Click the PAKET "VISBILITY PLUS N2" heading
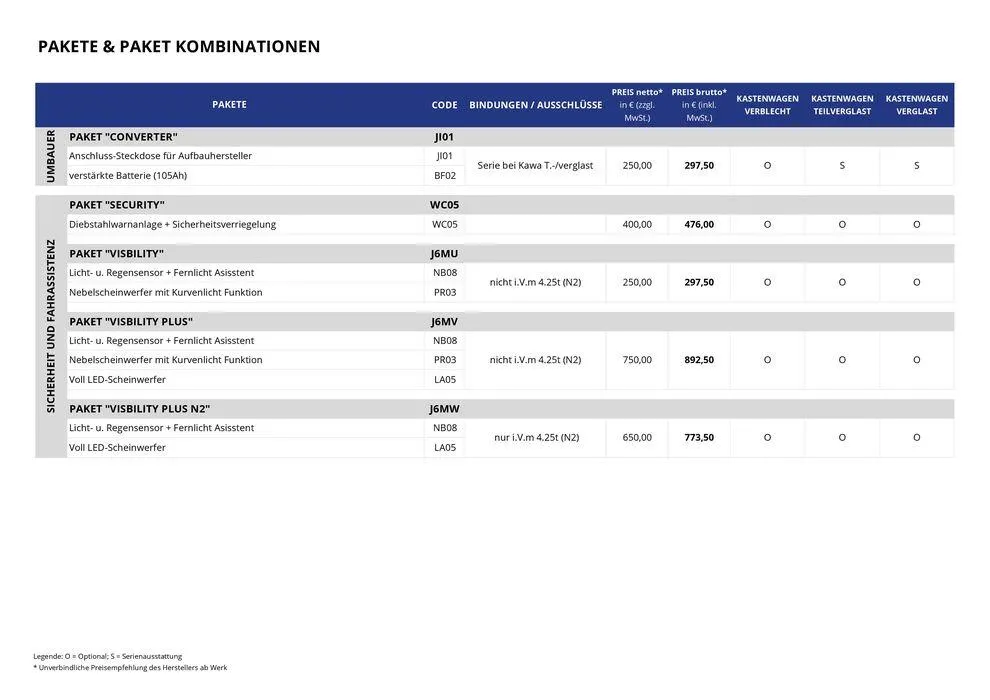The height and width of the screenshot is (700, 990). 139,409
